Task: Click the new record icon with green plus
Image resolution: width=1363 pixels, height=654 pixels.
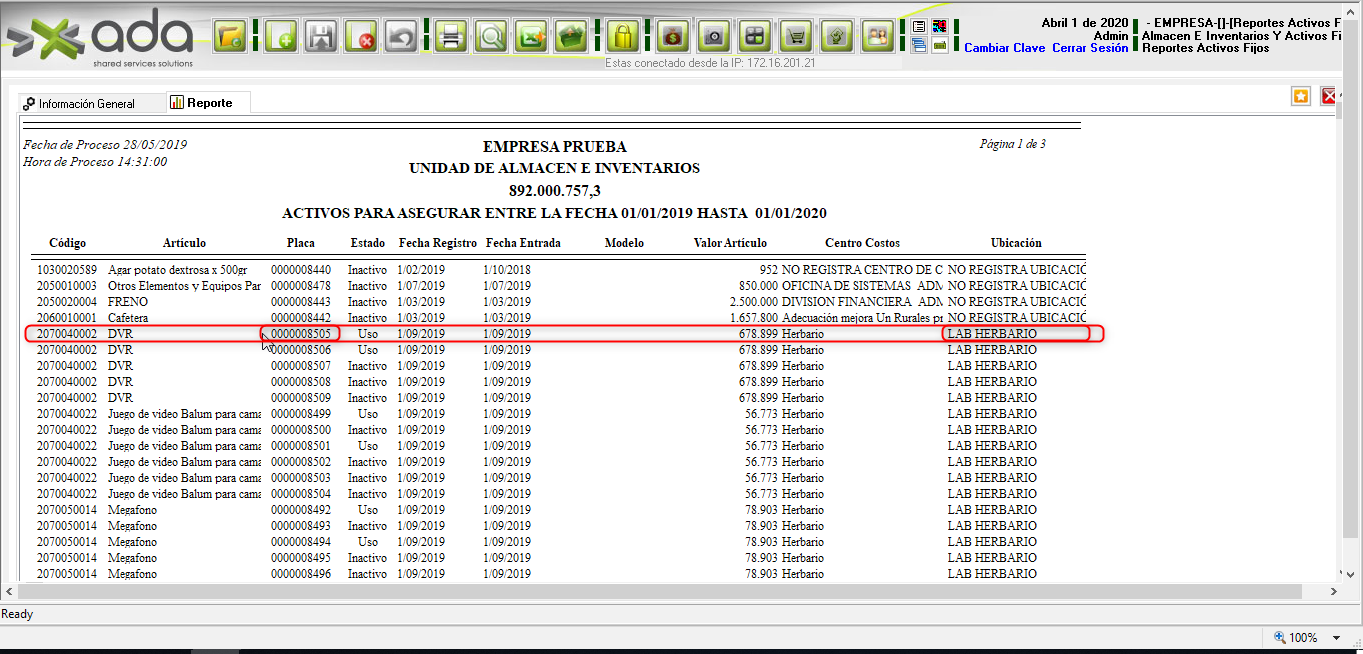Action: (x=283, y=37)
